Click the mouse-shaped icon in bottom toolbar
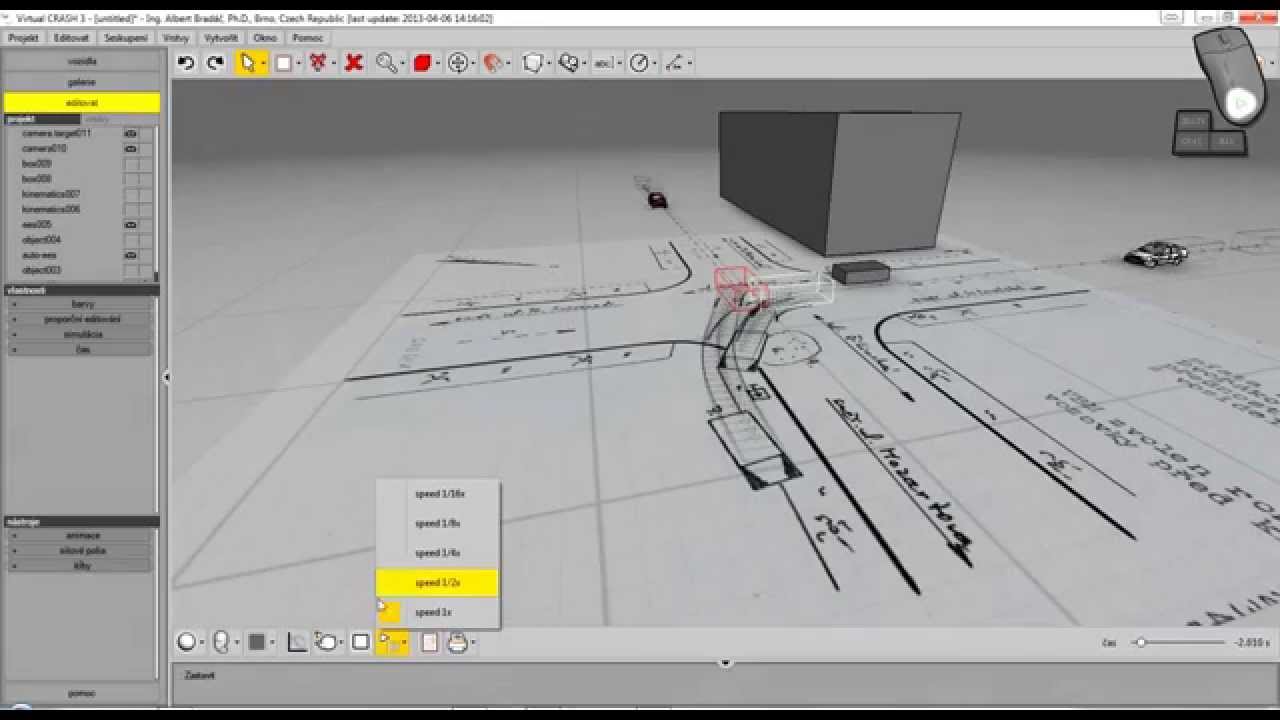Image resolution: width=1280 pixels, height=720 pixels. coord(221,642)
